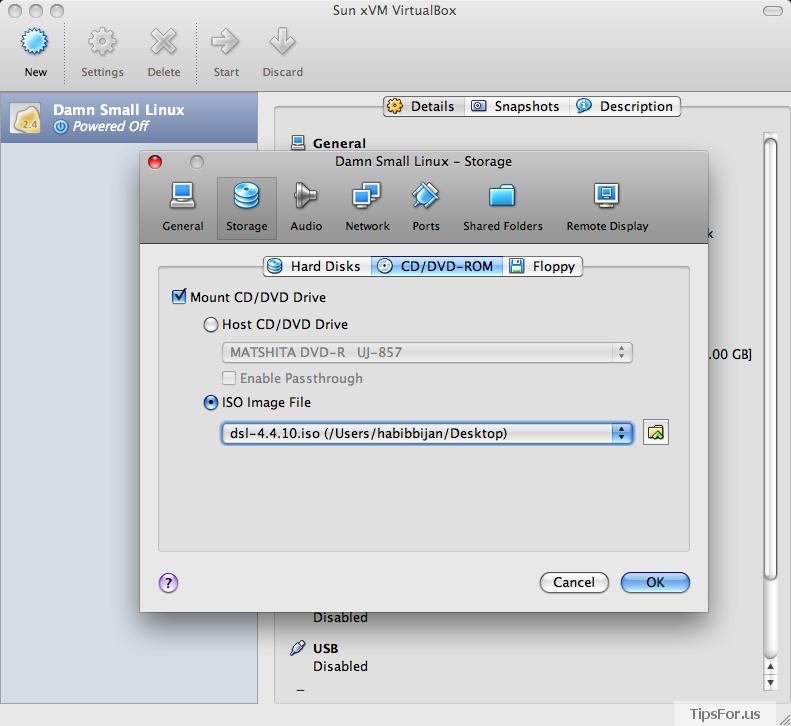Screen dimensions: 791x726
Task: Toggle Enable Passthrough checkbox
Action: (229, 378)
